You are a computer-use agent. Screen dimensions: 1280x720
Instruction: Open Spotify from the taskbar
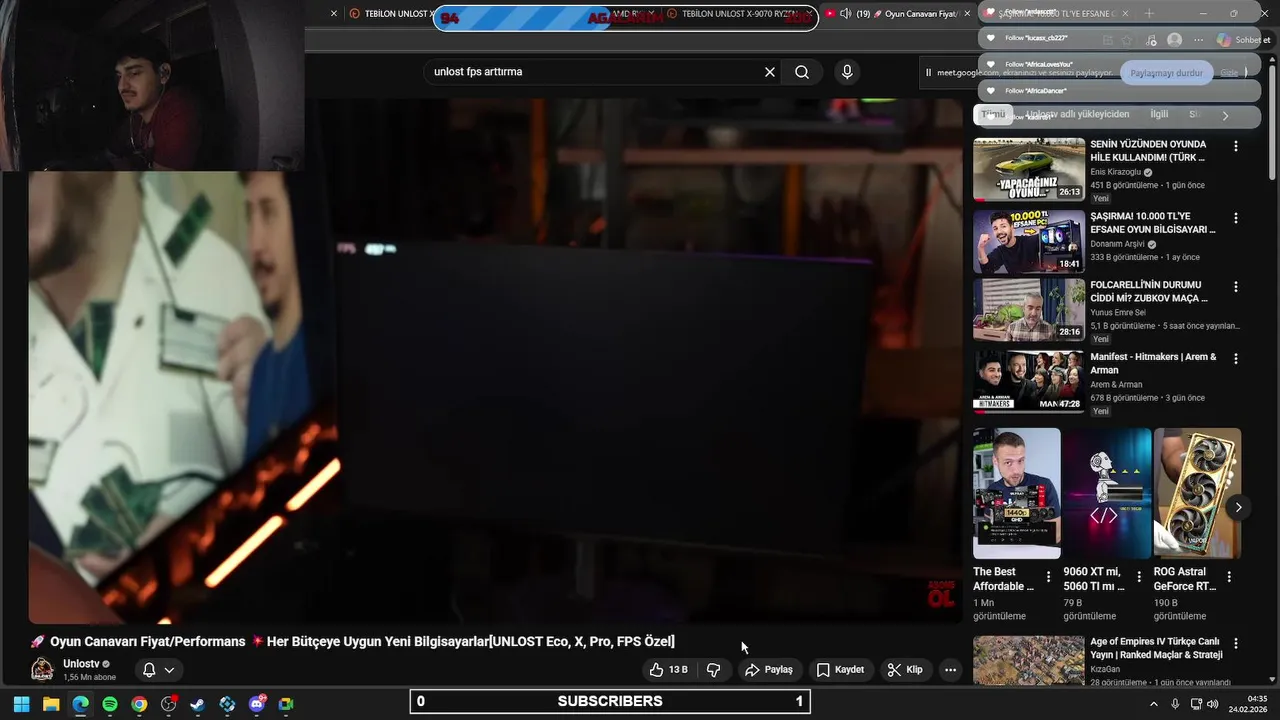tap(110, 704)
